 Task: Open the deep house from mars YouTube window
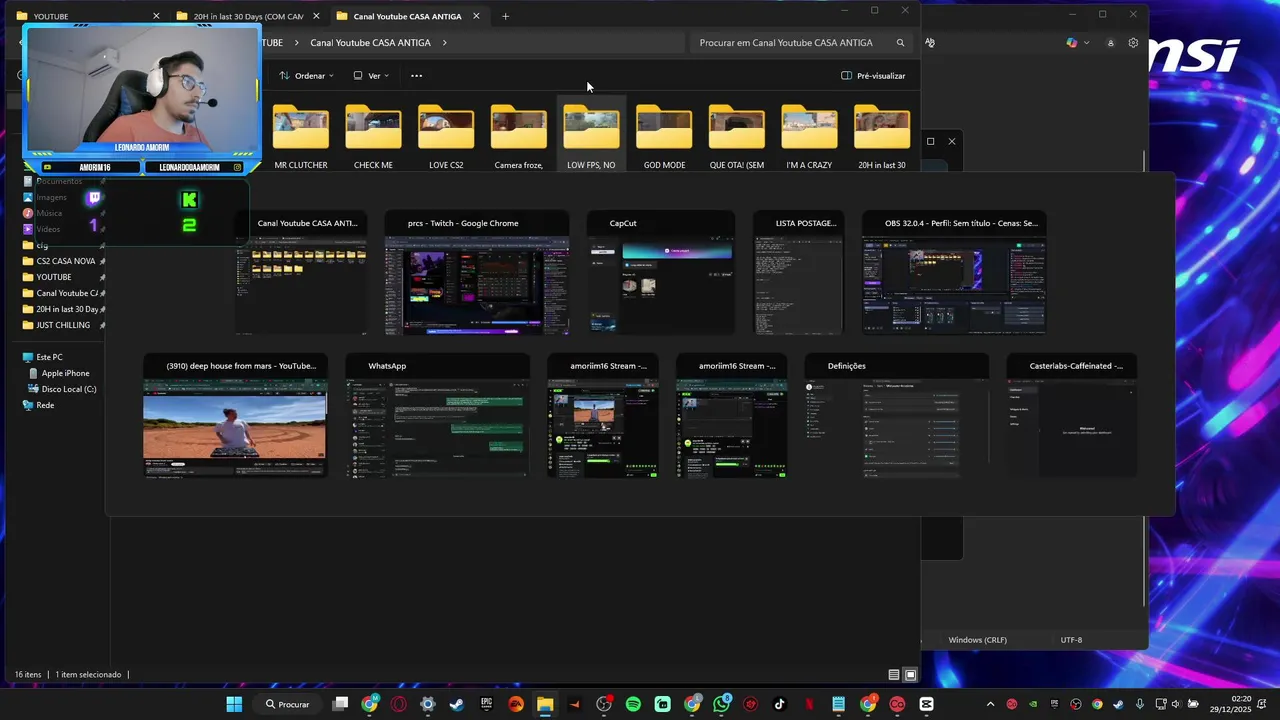[x=235, y=415]
